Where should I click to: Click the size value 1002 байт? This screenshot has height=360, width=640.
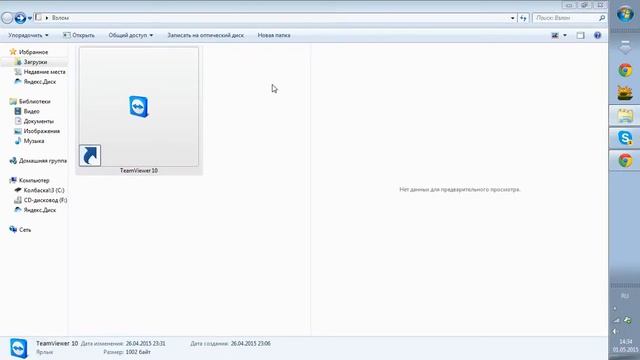pos(138,352)
